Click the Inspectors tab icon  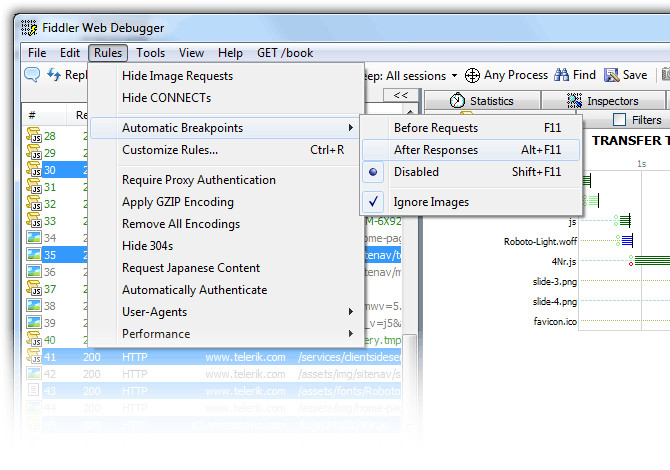(x=574, y=100)
